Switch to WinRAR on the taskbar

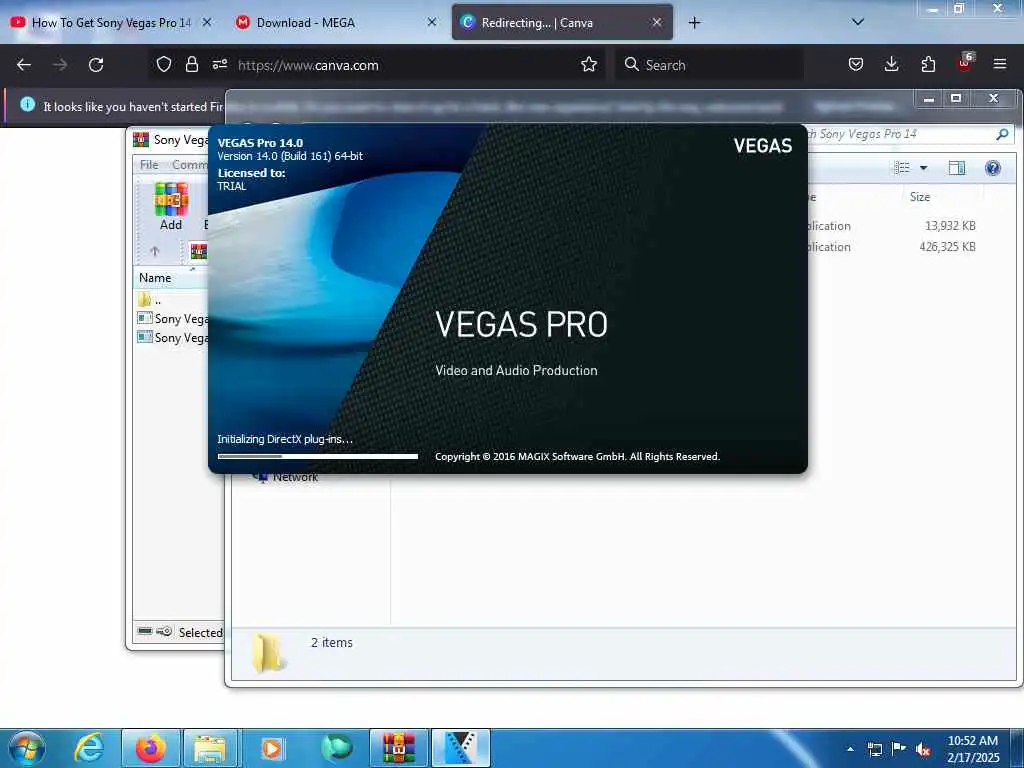click(x=398, y=748)
